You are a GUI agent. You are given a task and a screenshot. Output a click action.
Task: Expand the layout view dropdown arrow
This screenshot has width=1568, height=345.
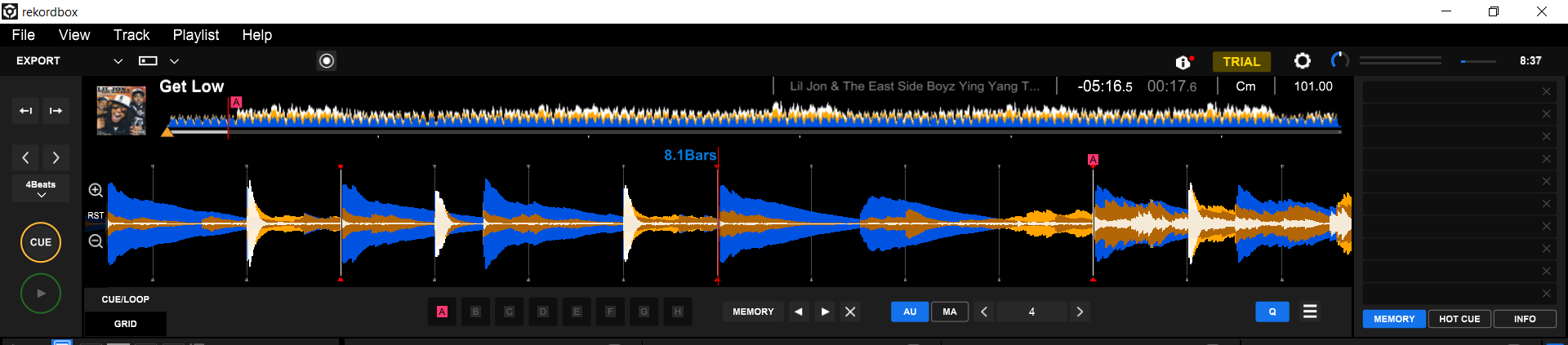174,61
